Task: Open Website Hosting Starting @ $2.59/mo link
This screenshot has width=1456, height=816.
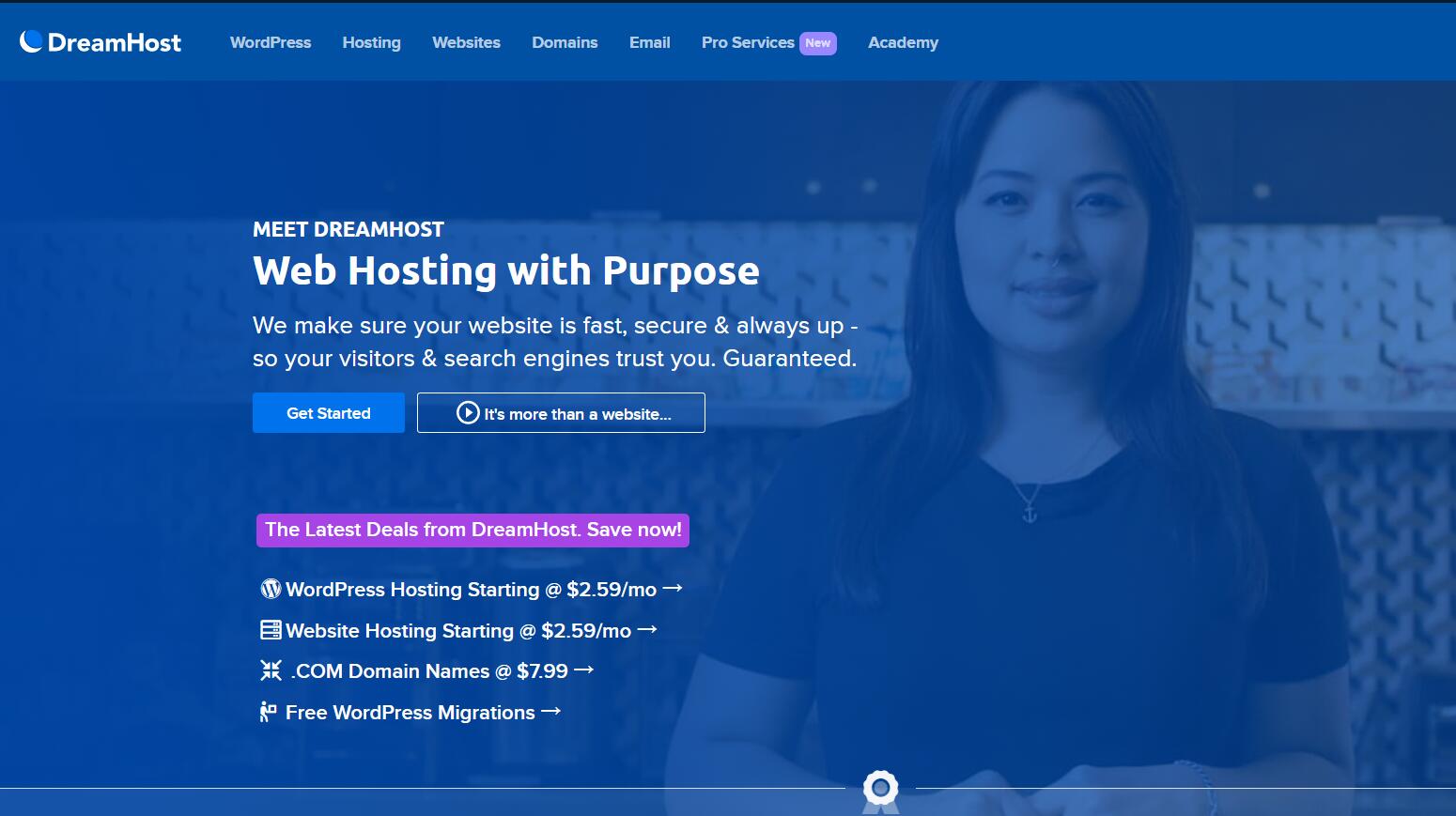Action: click(x=458, y=630)
